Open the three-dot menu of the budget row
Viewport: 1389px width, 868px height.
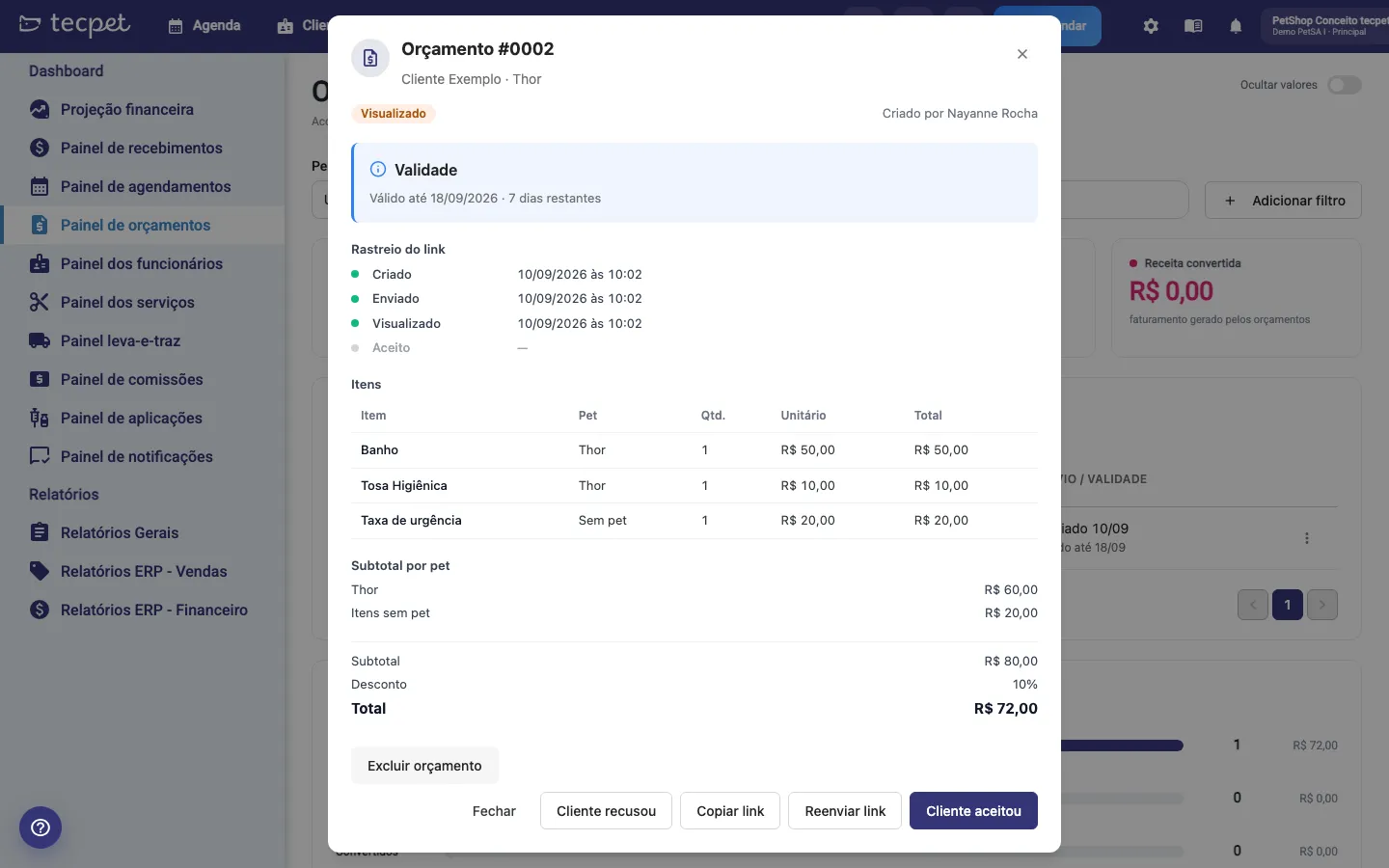[1307, 538]
